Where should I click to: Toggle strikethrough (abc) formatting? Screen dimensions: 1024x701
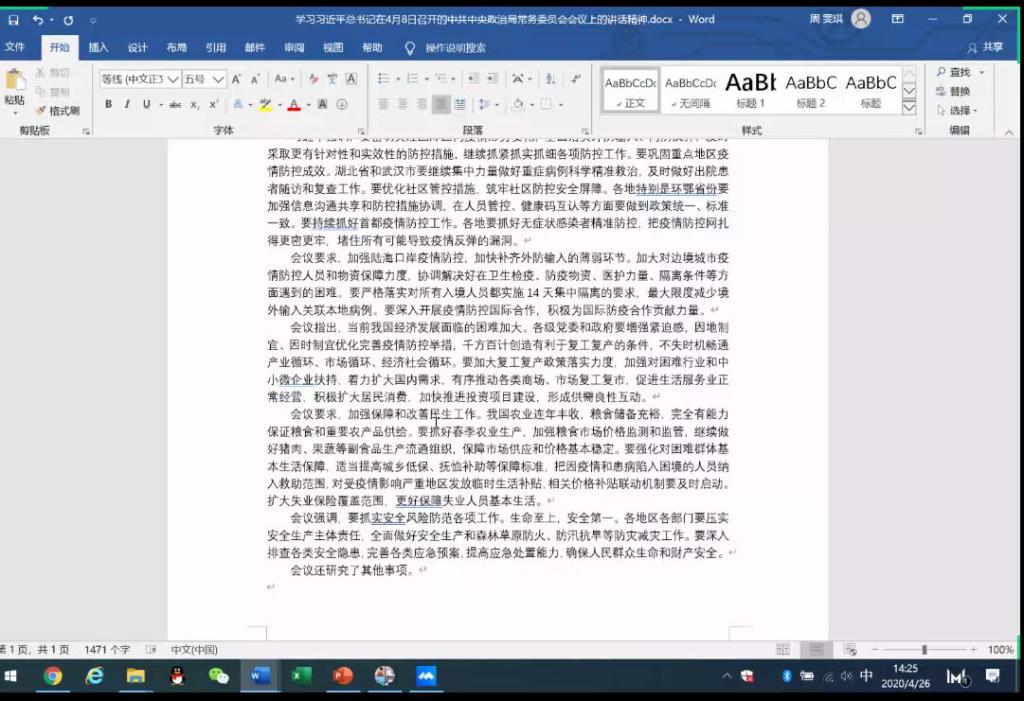point(175,104)
